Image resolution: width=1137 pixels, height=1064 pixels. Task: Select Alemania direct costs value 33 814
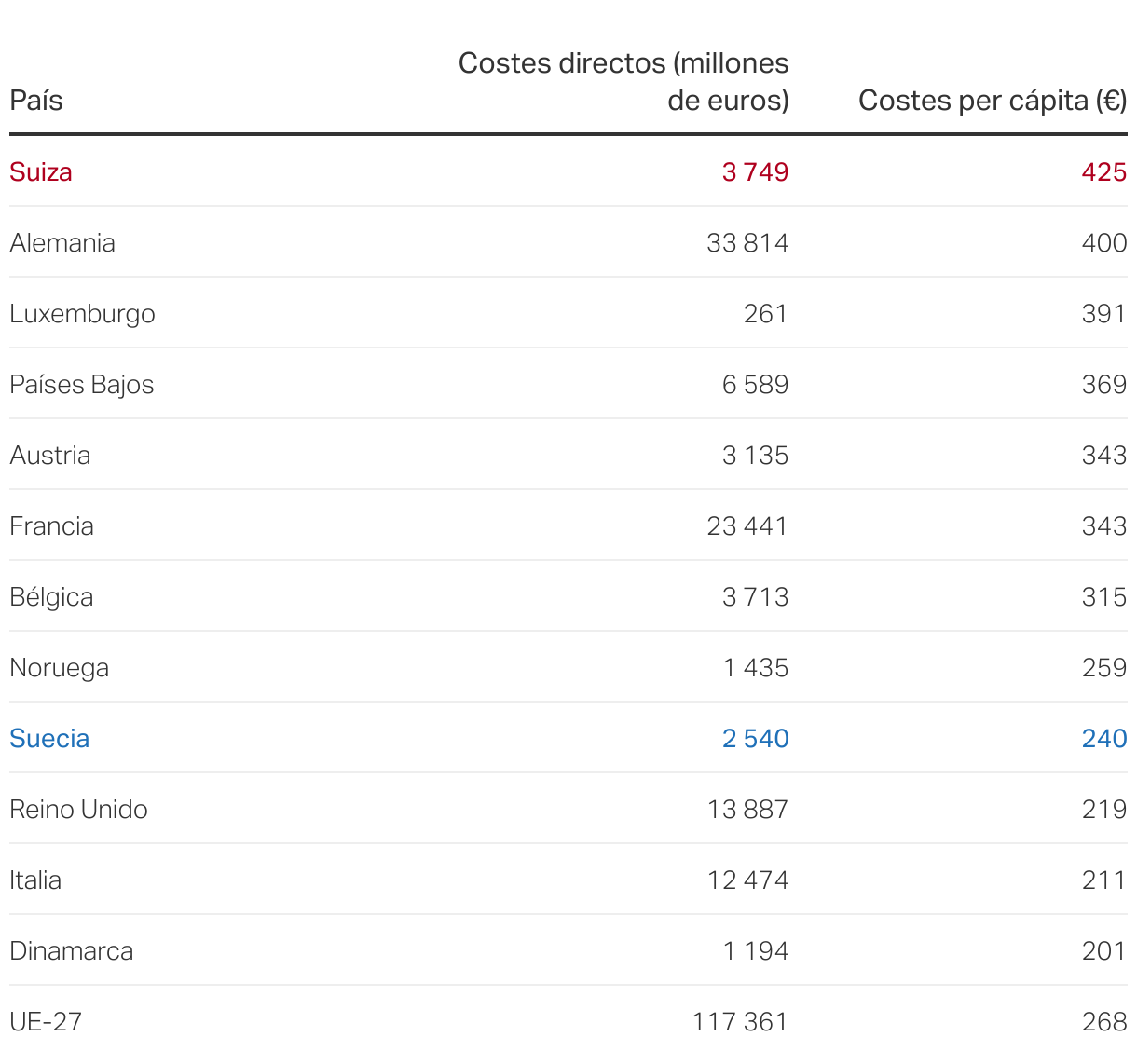(747, 243)
